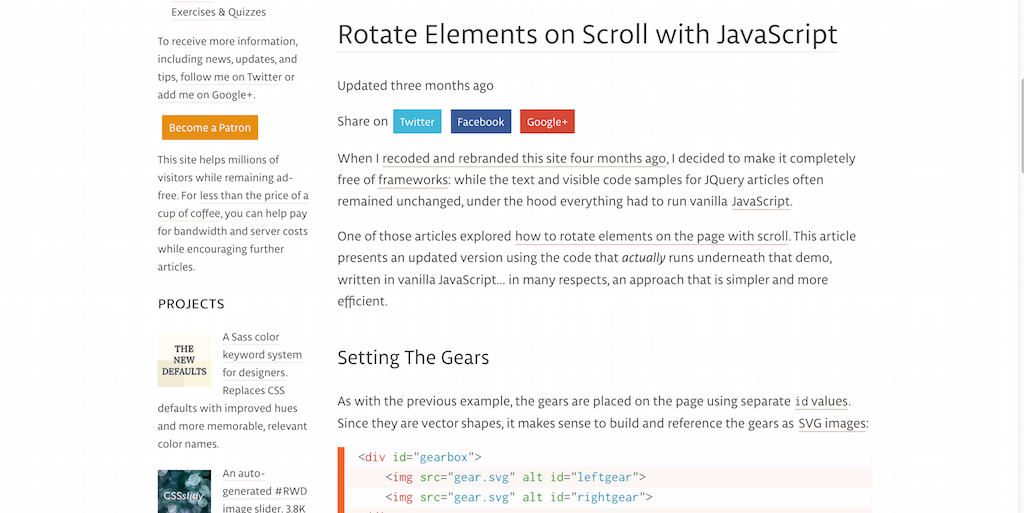Open 'The New Defaults' project thumbnail
The height and width of the screenshot is (513, 1024).
coord(184,361)
